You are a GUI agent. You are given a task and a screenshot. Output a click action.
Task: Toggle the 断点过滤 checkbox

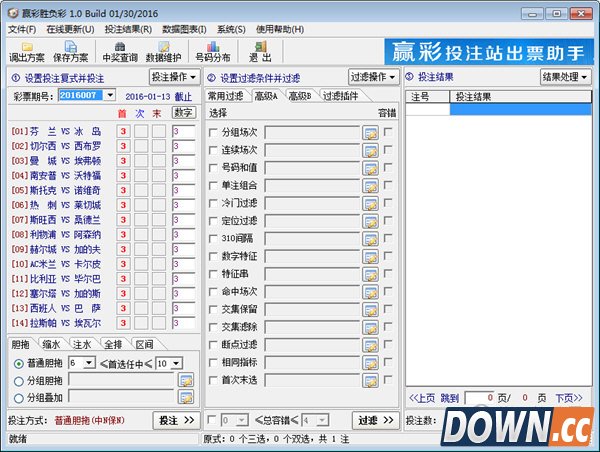pos(213,345)
